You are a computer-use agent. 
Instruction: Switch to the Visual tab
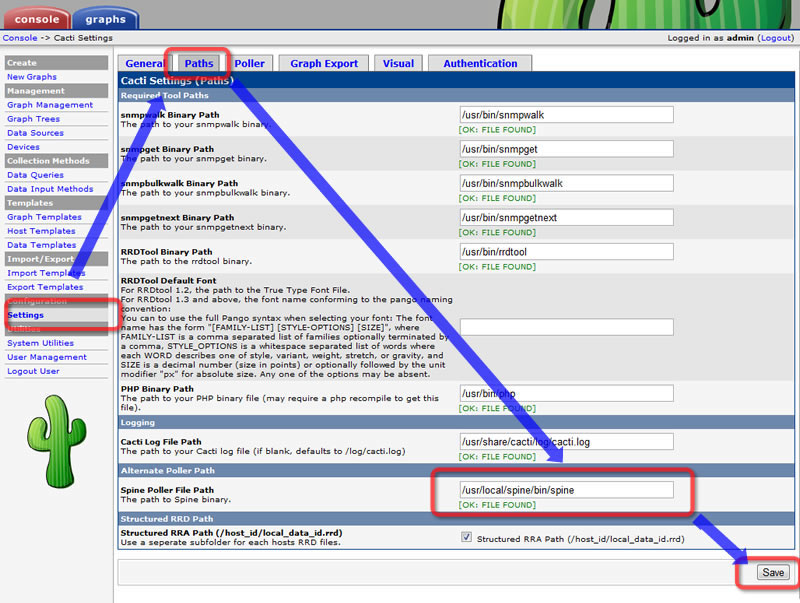point(398,63)
